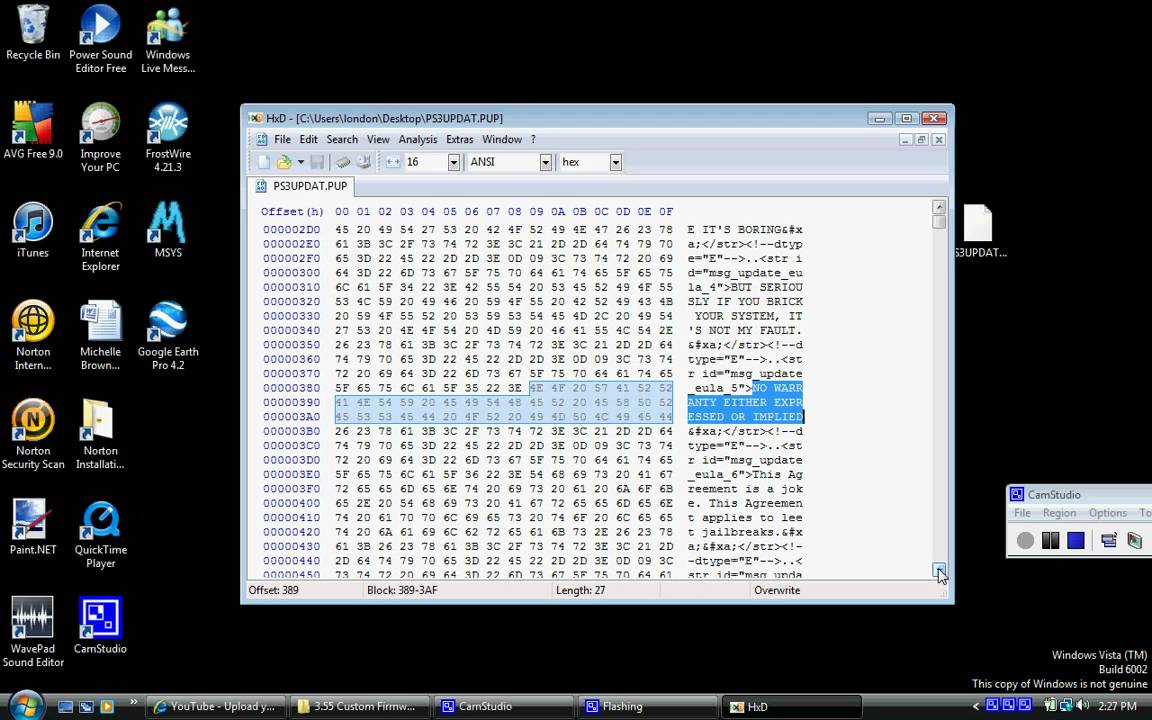Image resolution: width=1152 pixels, height=720 pixels.
Task: Select the PS3UPDAT.PUP document tab
Action: click(x=301, y=186)
